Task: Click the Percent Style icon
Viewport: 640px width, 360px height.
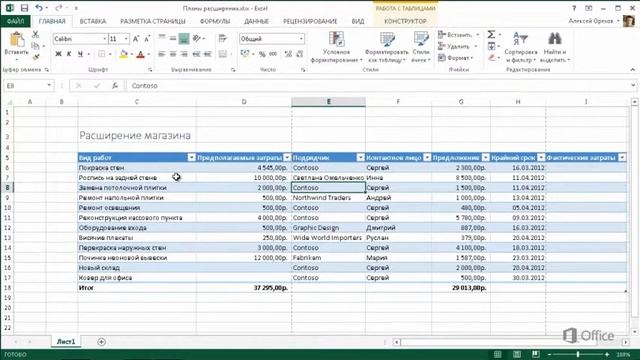Action: (262, 54)
